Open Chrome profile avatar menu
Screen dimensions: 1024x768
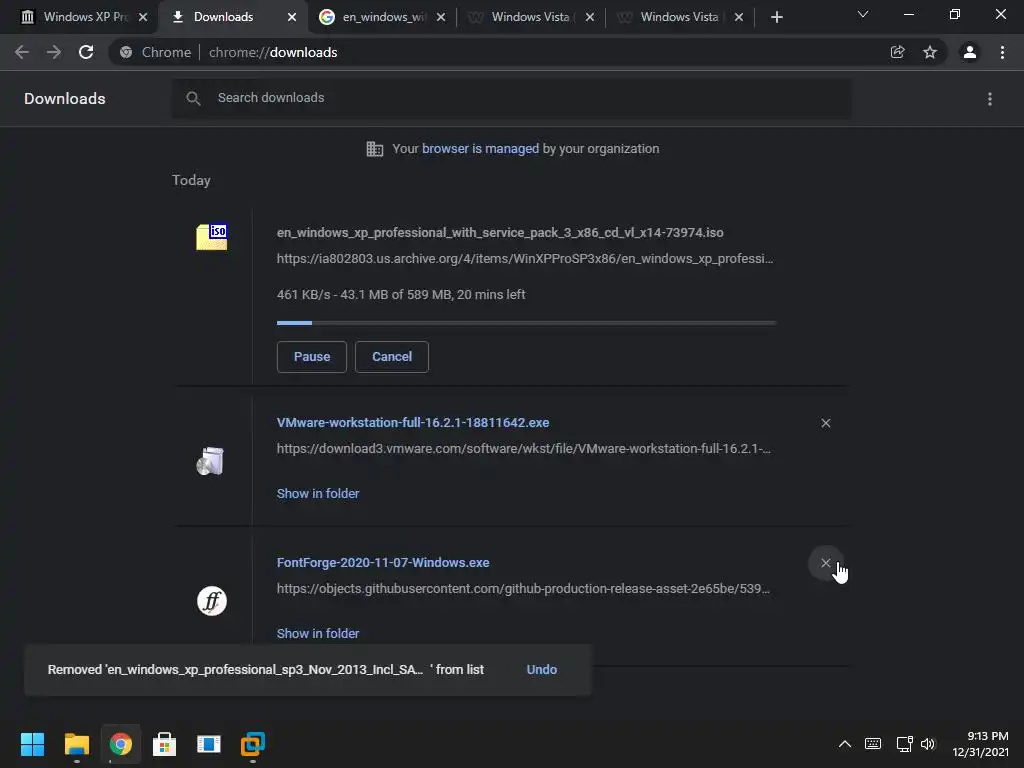click(x=970, y=52)
